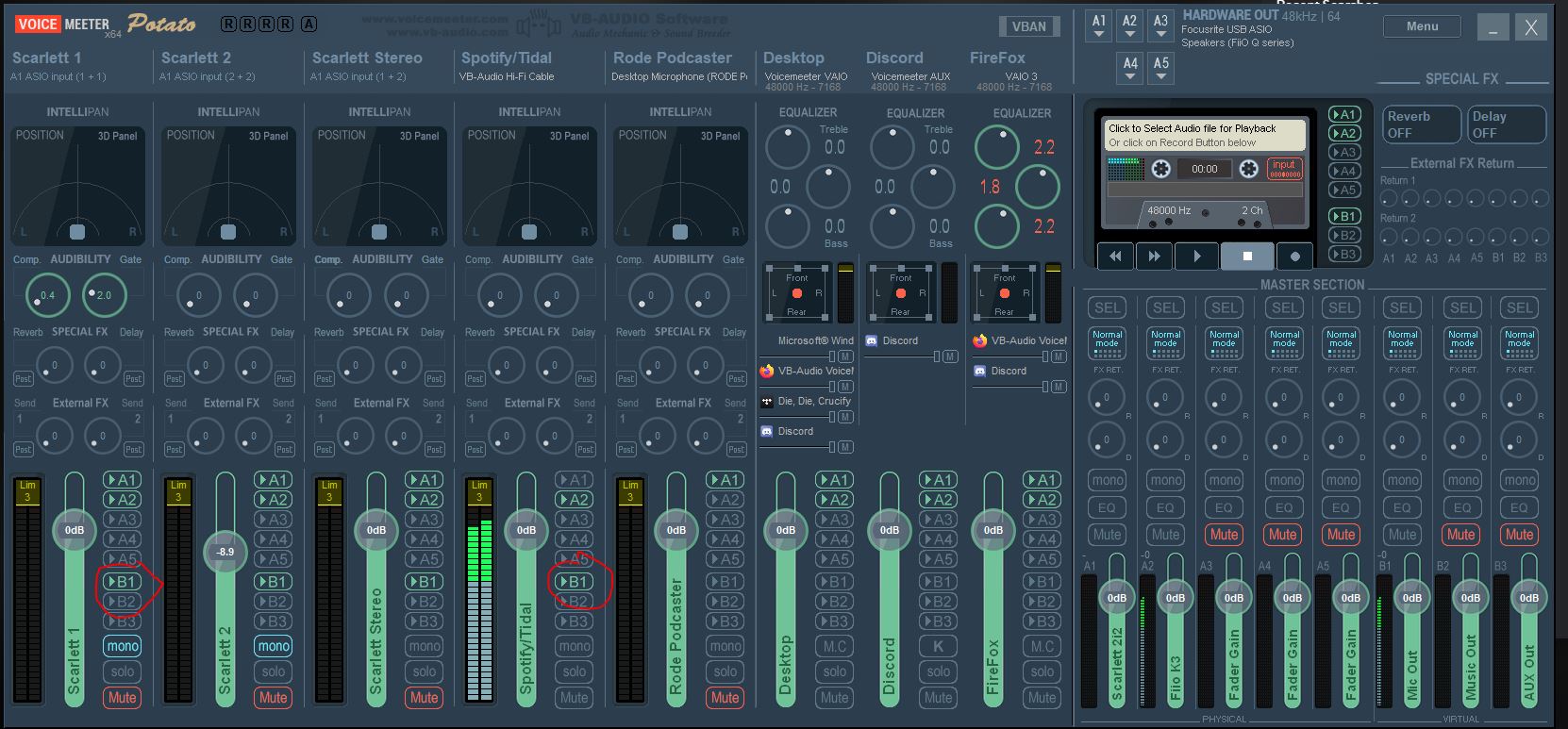The image size is (1568, 729).
Task: Enable EQ on the A1 master bus
Action: point(1108,507)
